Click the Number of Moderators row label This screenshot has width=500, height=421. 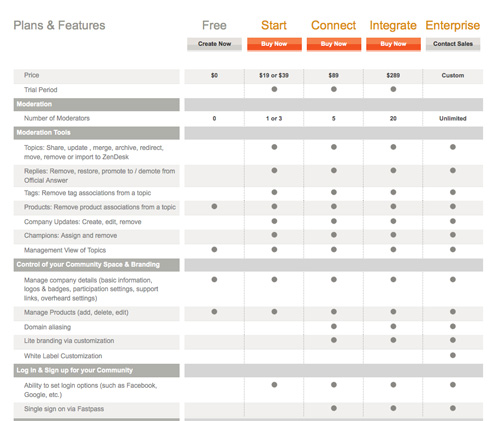point(57,118)
